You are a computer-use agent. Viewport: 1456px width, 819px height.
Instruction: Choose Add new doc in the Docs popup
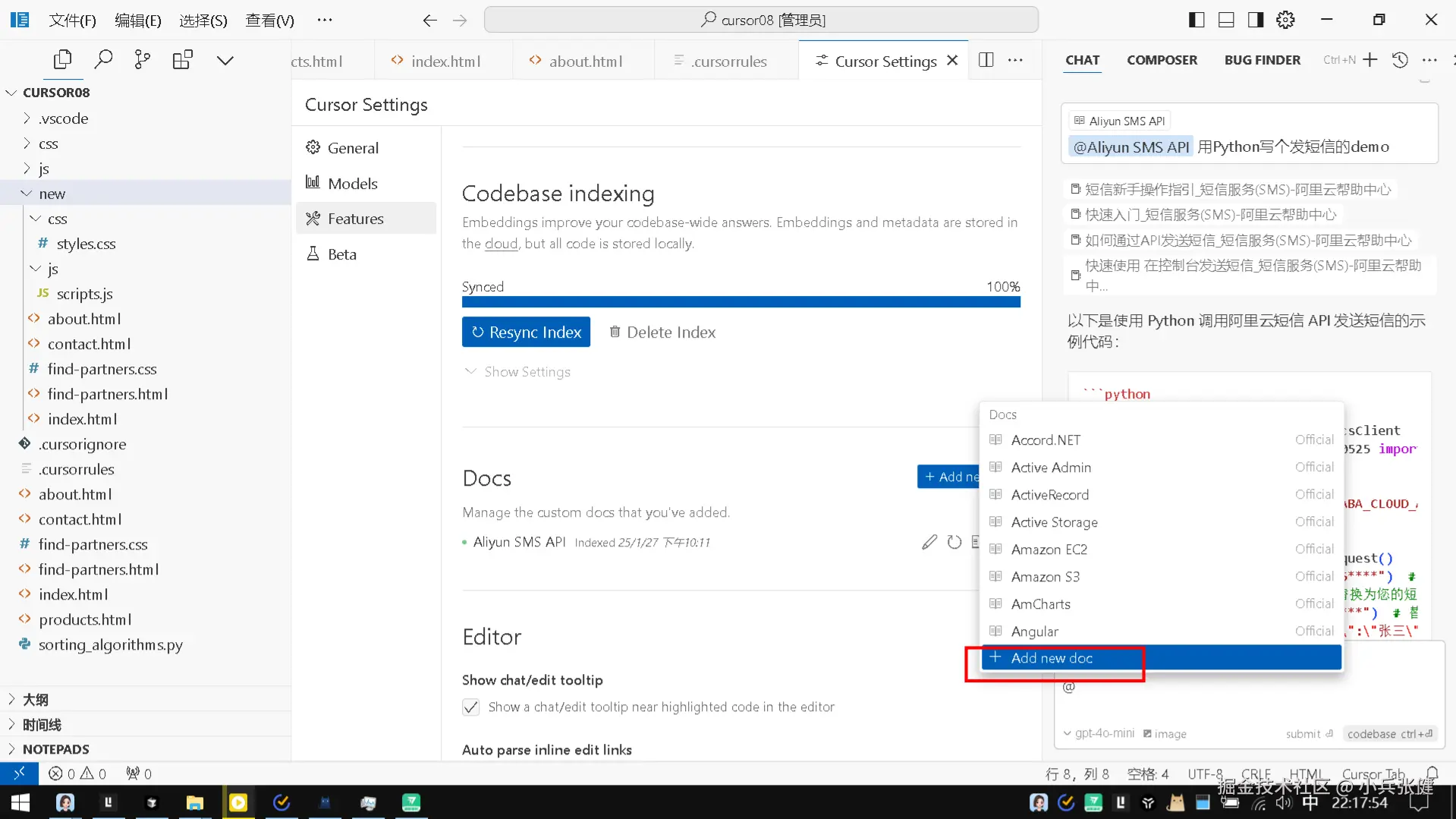1161,658
